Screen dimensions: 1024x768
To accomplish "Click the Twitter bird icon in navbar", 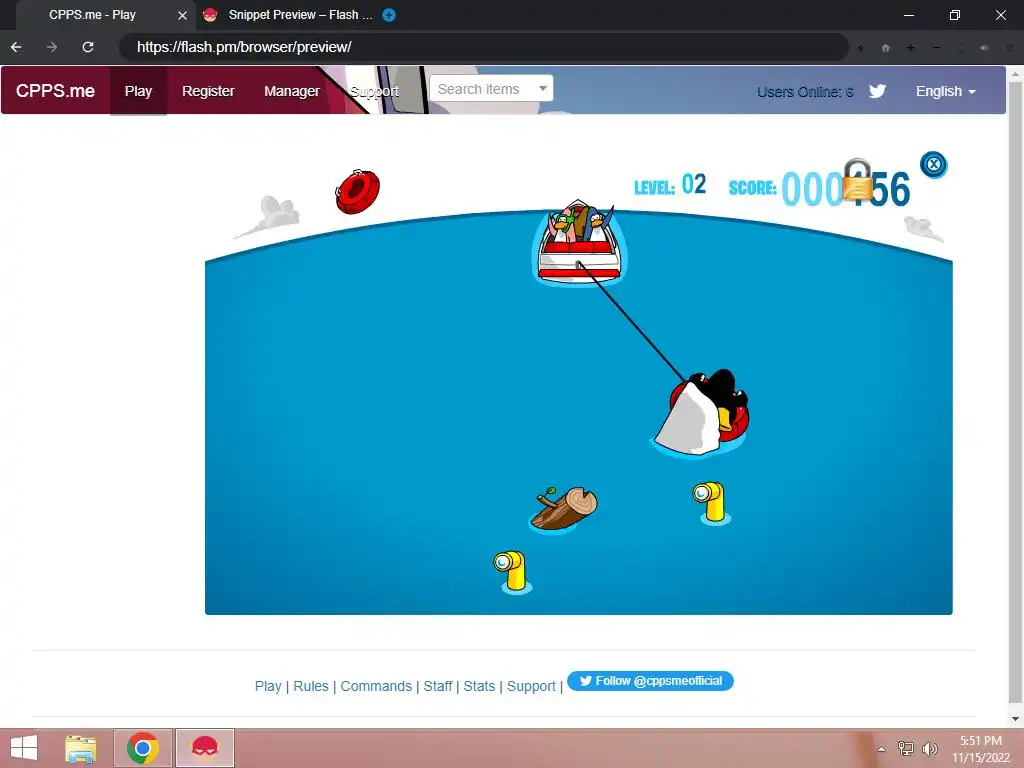I will [x=877, y=91].
